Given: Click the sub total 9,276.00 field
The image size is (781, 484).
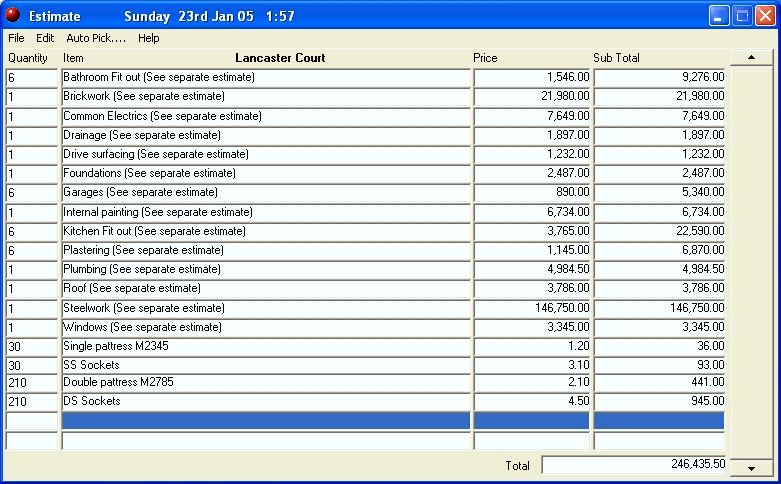Looking at the screenshot, I should click(x=659, y=77).
